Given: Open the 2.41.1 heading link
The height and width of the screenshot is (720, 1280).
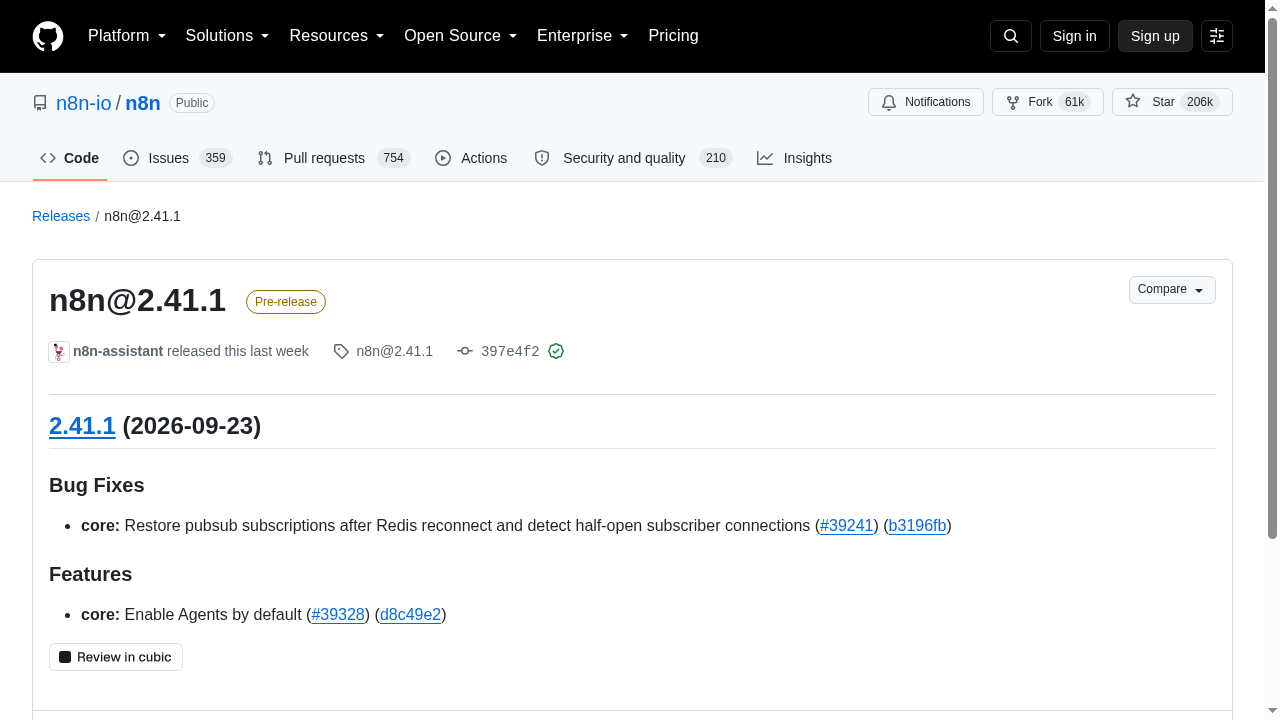Looking at the screenshot, I should point(82,426).
